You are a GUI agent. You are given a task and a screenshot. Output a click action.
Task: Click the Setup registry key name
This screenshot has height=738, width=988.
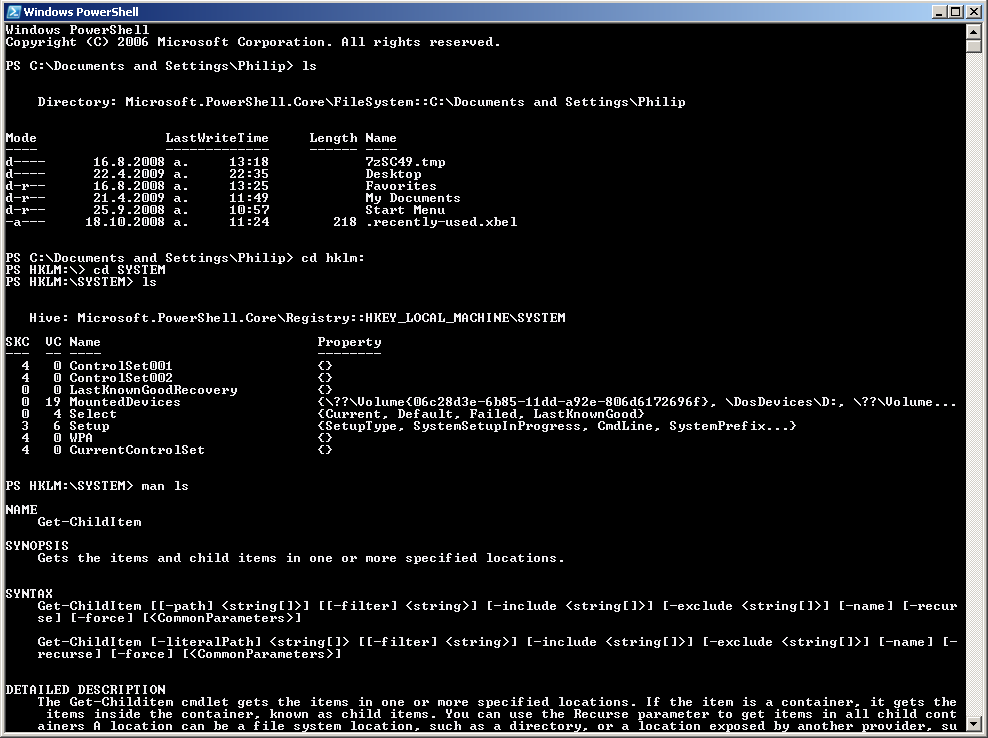pyautogui.click(x=89, y=425)
